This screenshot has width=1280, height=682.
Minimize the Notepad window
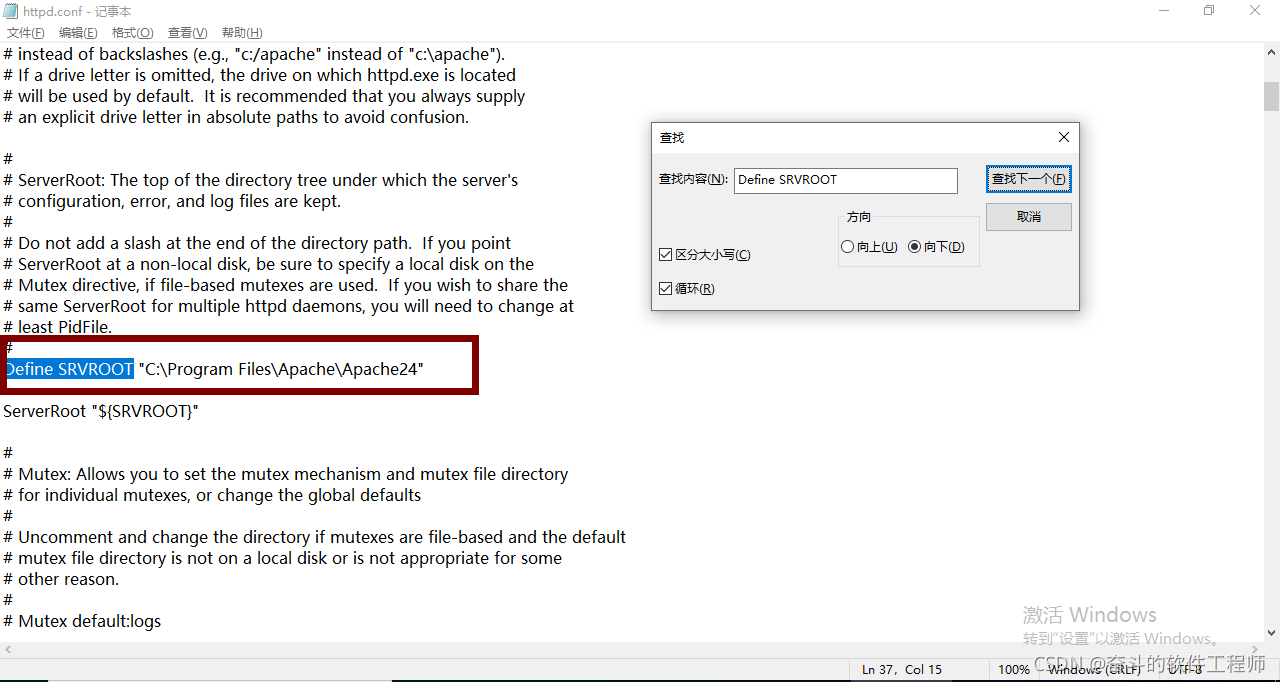1164,10
